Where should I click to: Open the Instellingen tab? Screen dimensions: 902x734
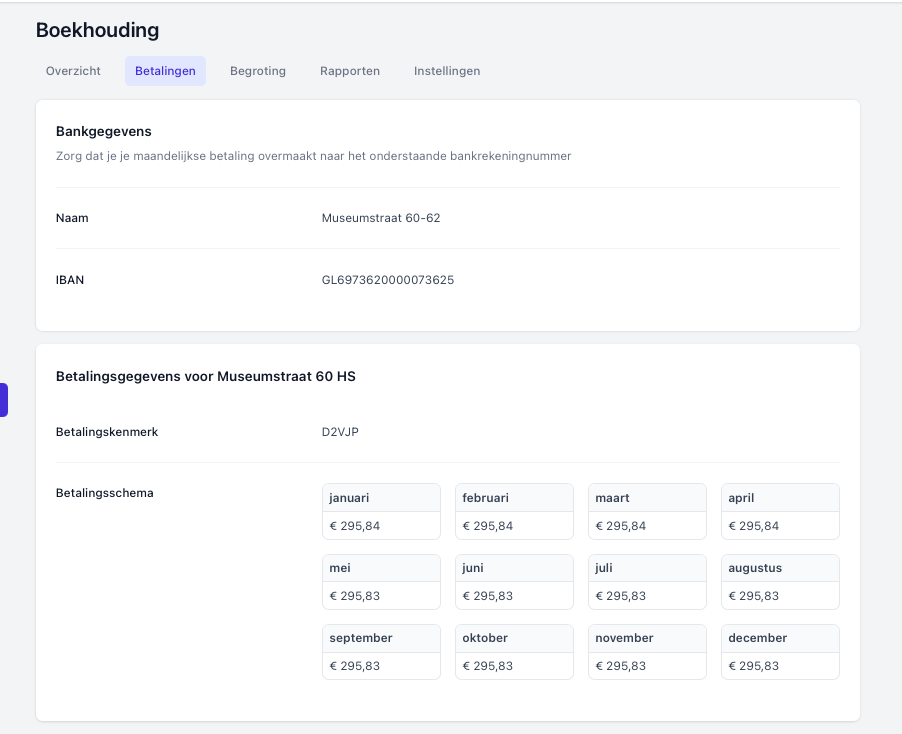click(447, 71)
